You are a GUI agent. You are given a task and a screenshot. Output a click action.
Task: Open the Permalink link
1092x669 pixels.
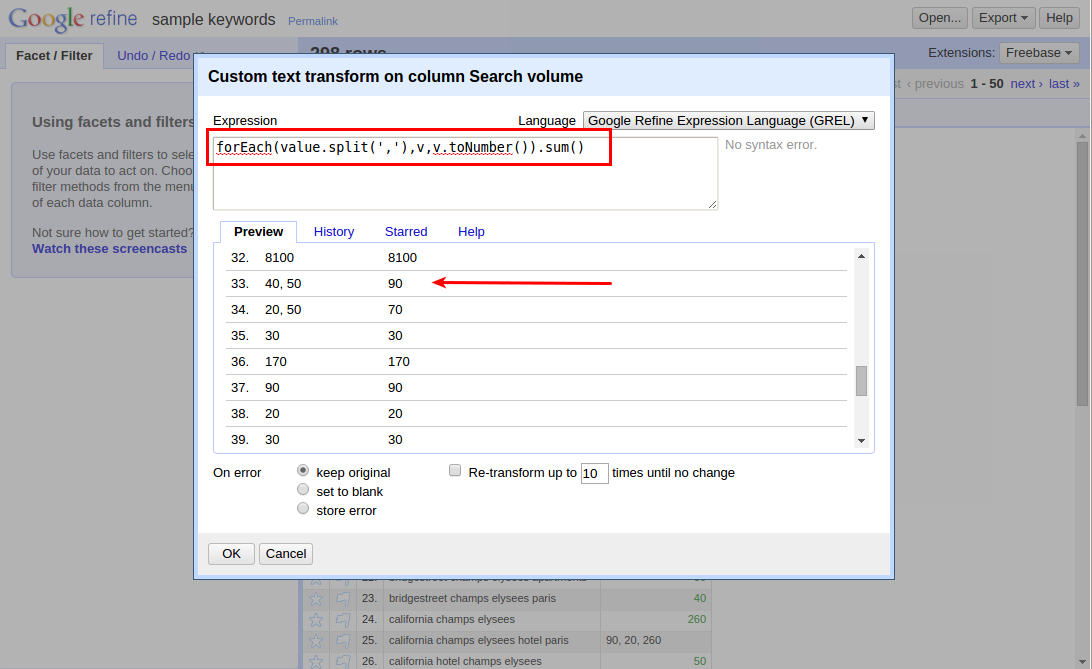tap(313, 21)
